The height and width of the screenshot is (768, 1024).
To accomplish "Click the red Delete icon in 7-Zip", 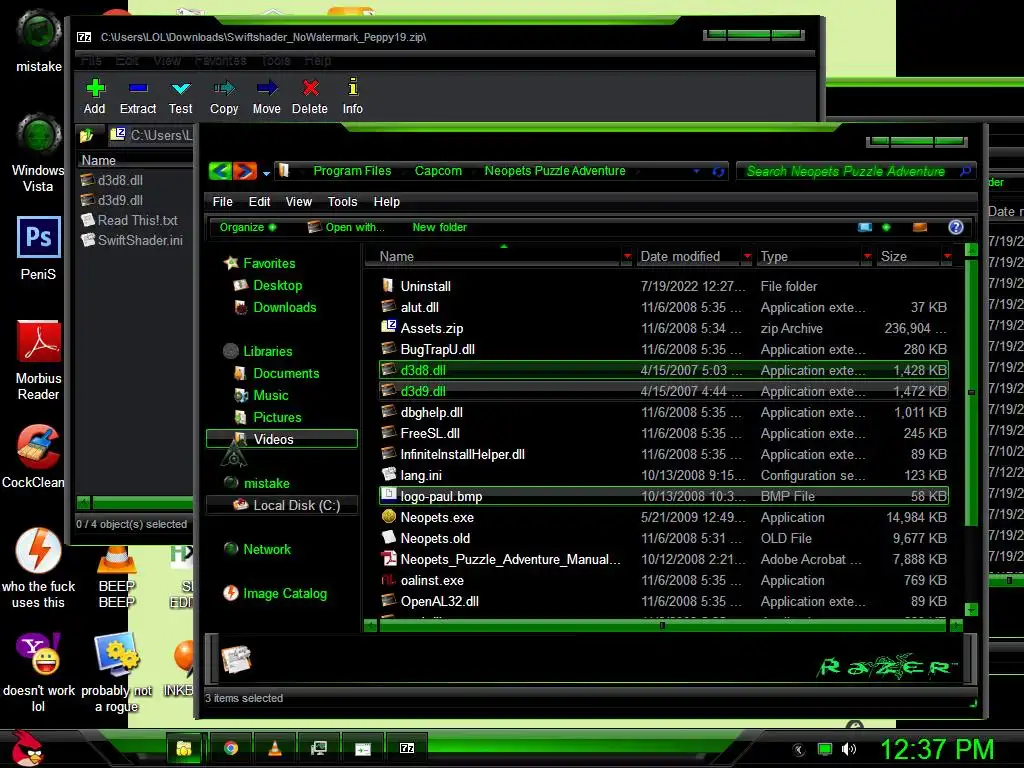I will [x=310, y=96].
